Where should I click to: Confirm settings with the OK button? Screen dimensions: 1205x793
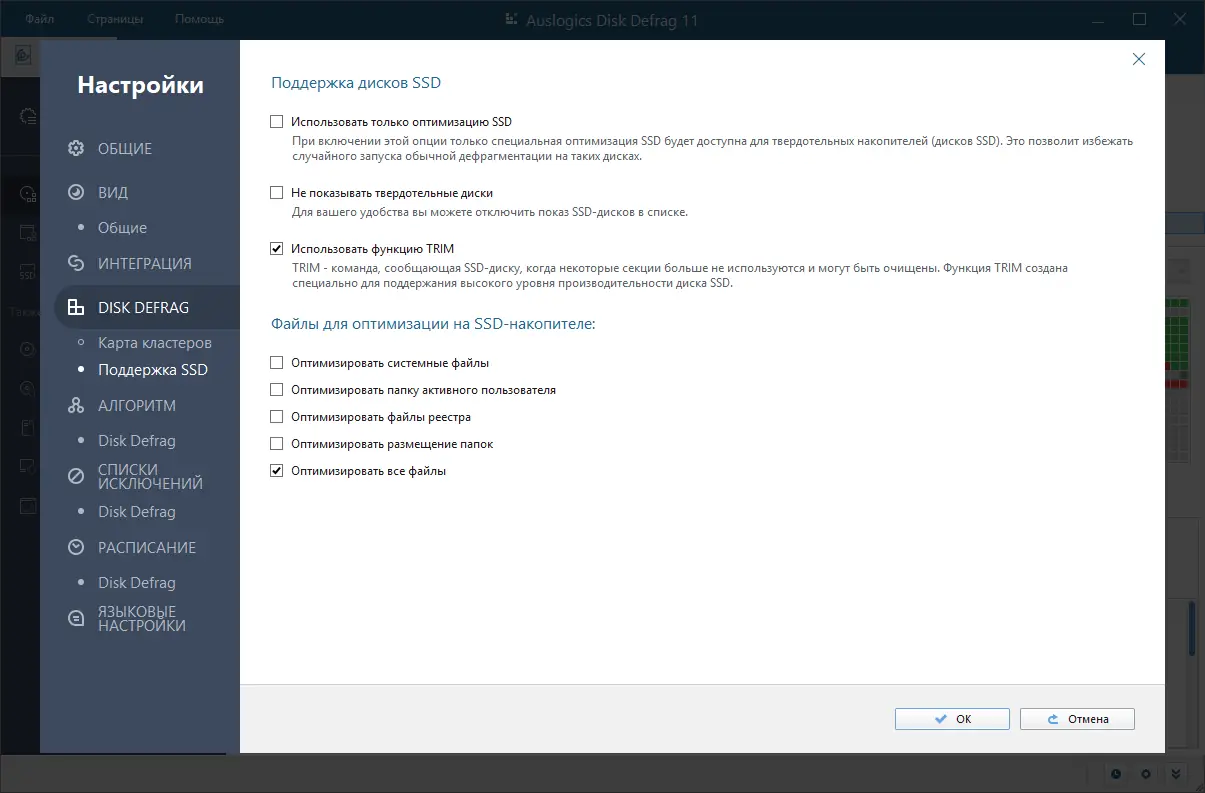click(952, 719)
